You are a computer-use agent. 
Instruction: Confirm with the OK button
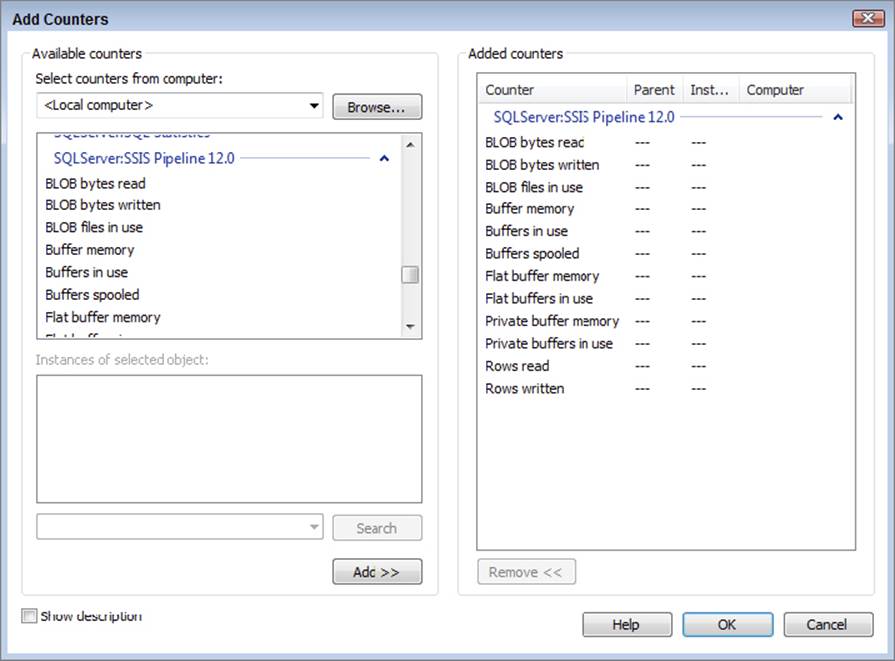(728, 624)
